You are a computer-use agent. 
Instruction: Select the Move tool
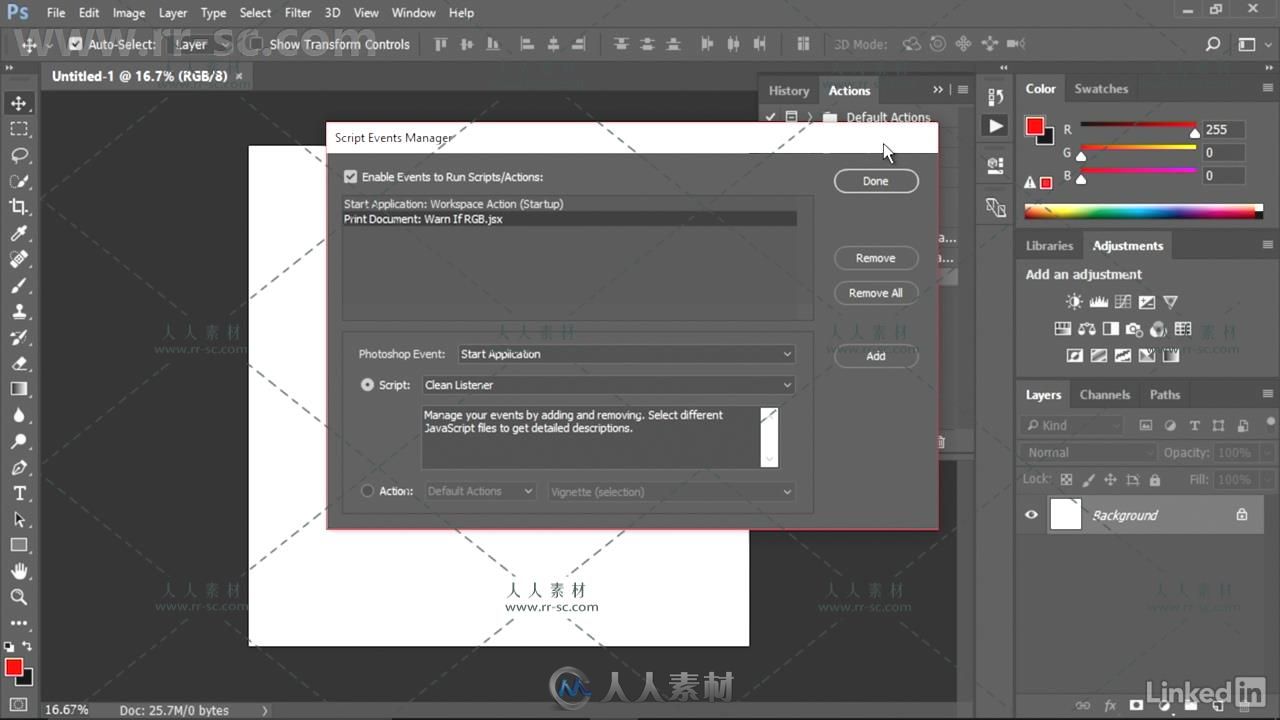19,103
